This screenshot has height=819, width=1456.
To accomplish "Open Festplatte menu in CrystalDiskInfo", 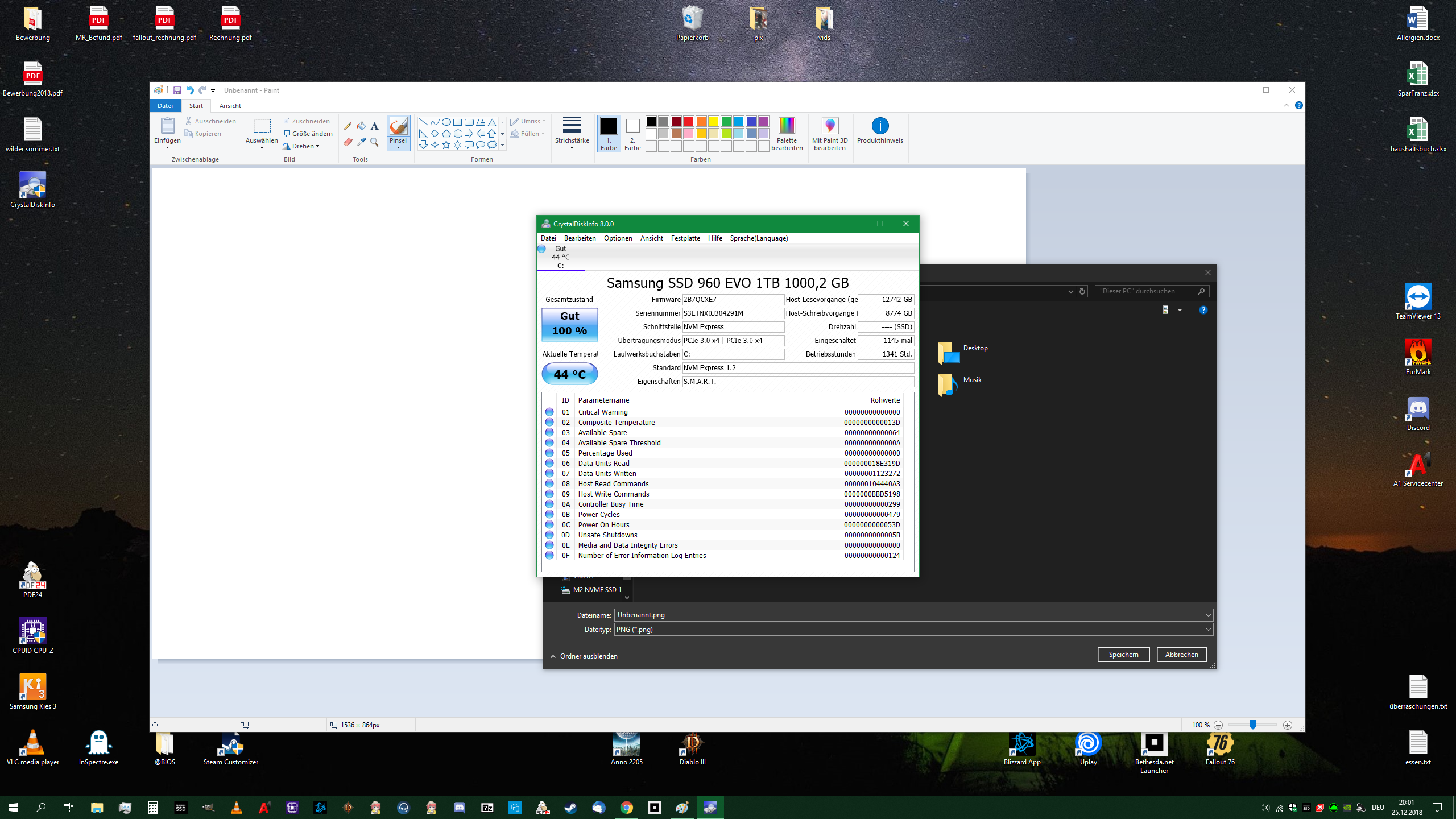I will pos(685,238).
